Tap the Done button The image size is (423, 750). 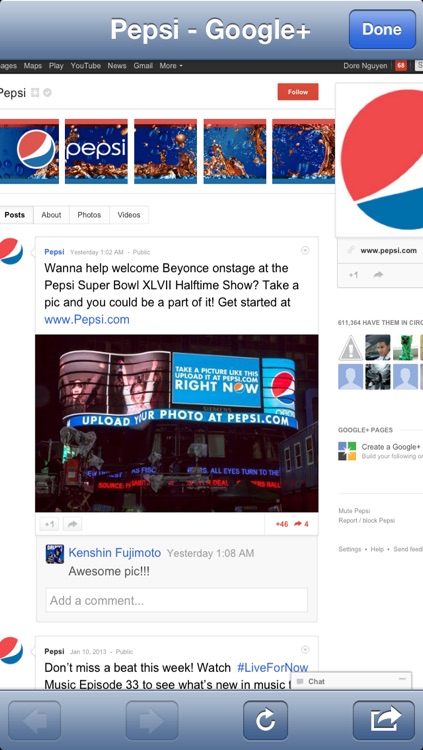(382, 30)
